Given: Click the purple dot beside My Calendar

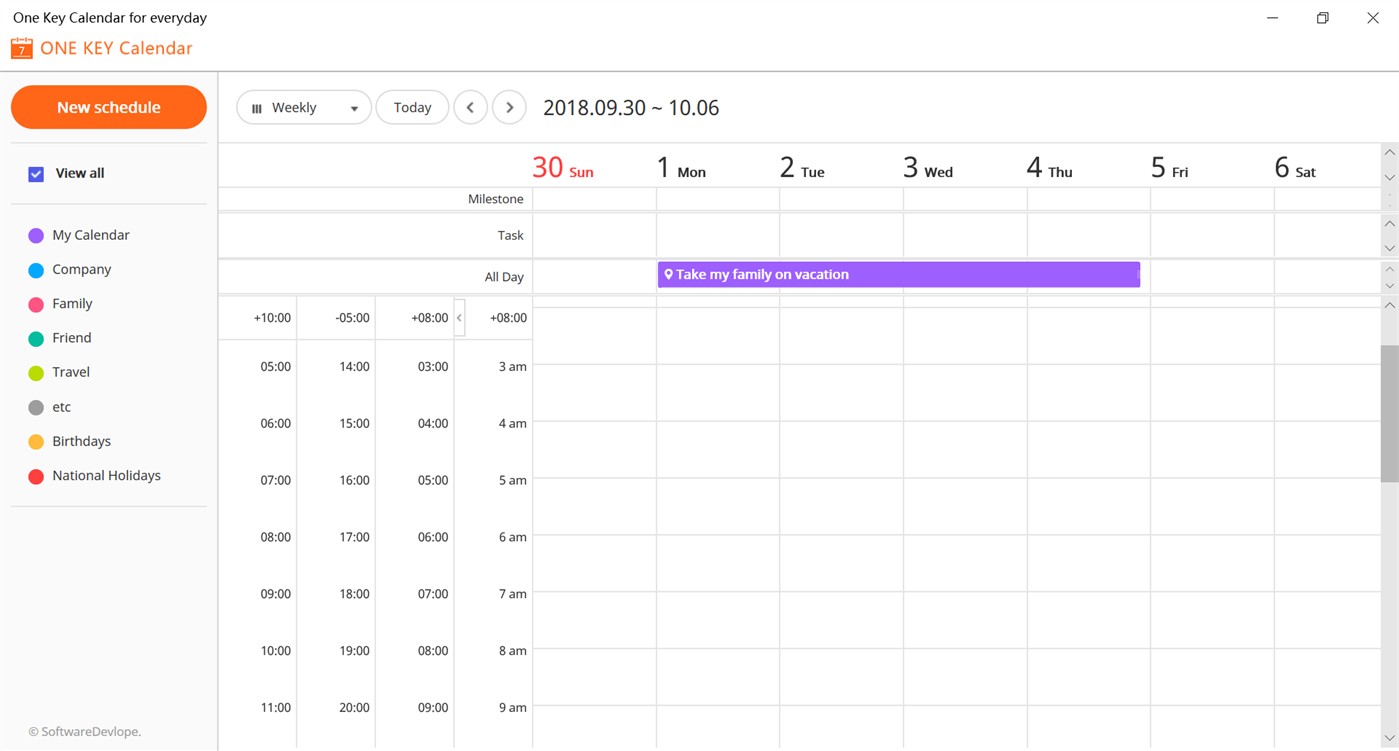Looking at the screenshot, I should coord(34,234).
